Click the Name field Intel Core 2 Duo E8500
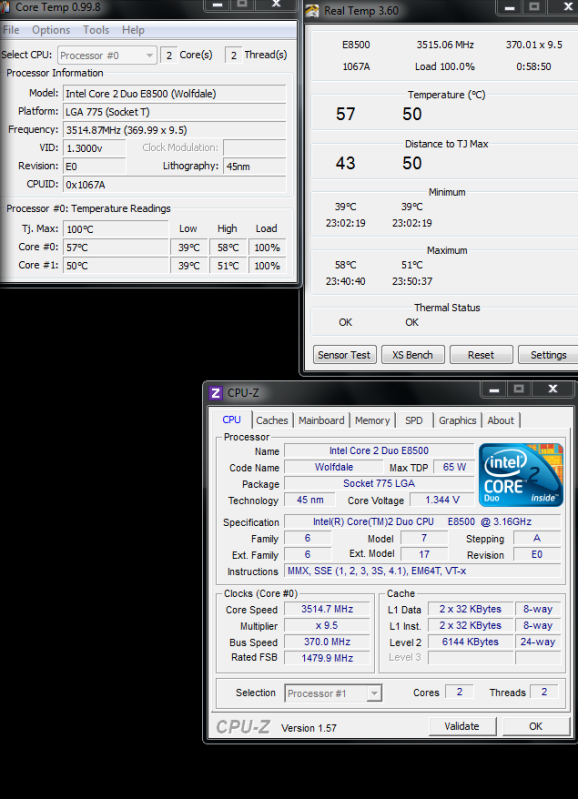 [x=379, y=450]
